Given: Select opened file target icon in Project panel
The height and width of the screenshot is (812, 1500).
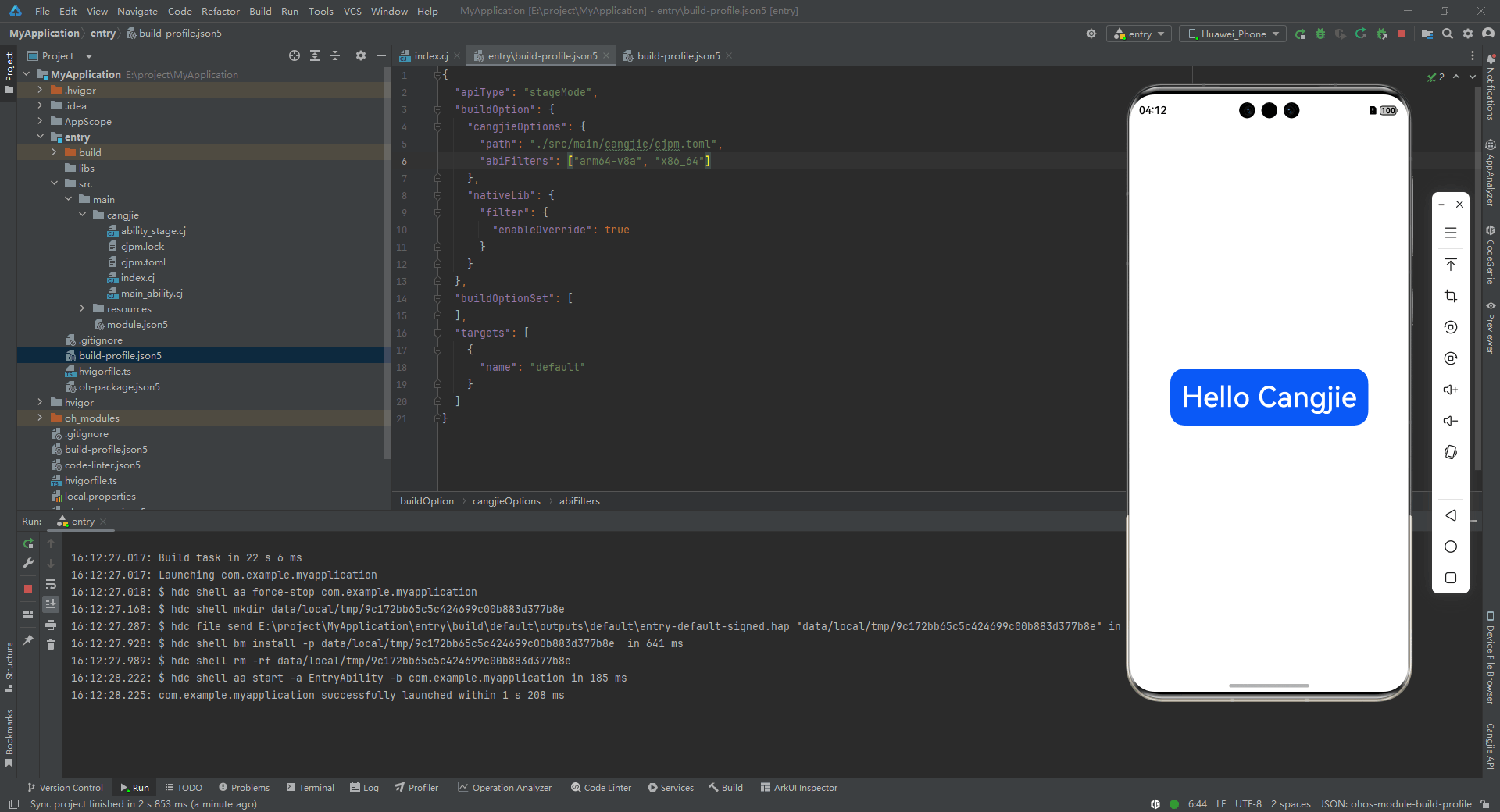Looking at the screenshot, I should (295, 55).
